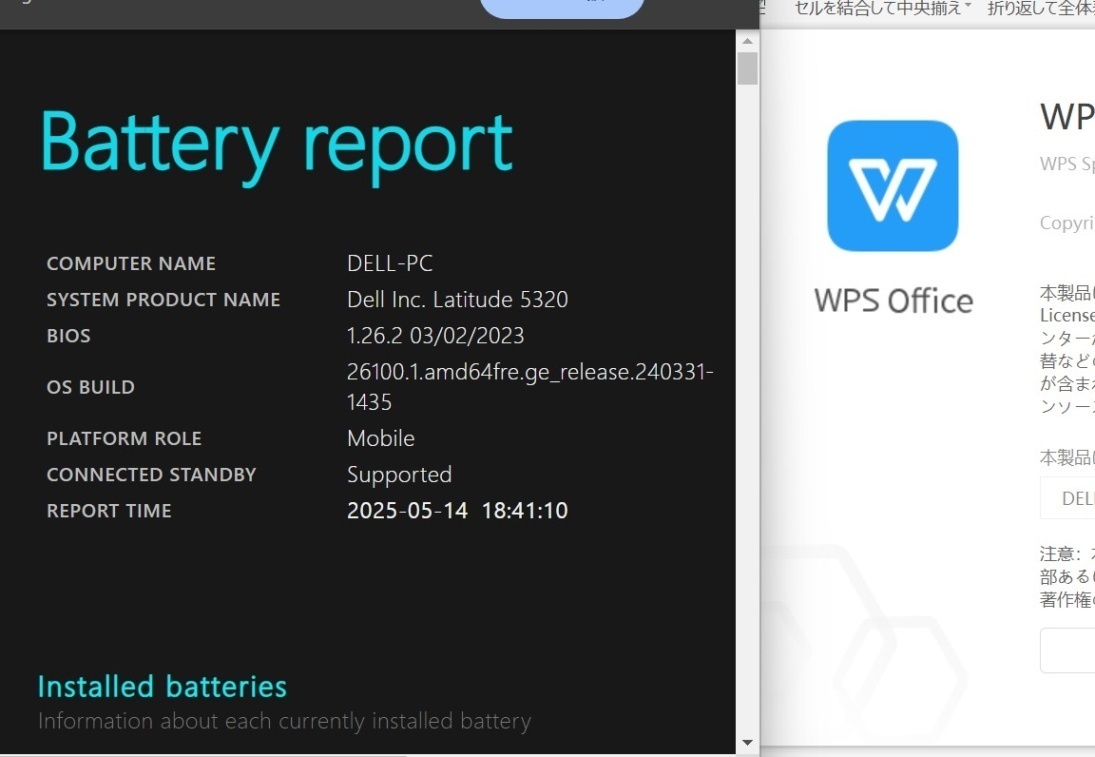The height and width of the screenshot is (757, 1095).
Task: Click the DEL input field in WPS dialog
Action: pos(1068,498)
